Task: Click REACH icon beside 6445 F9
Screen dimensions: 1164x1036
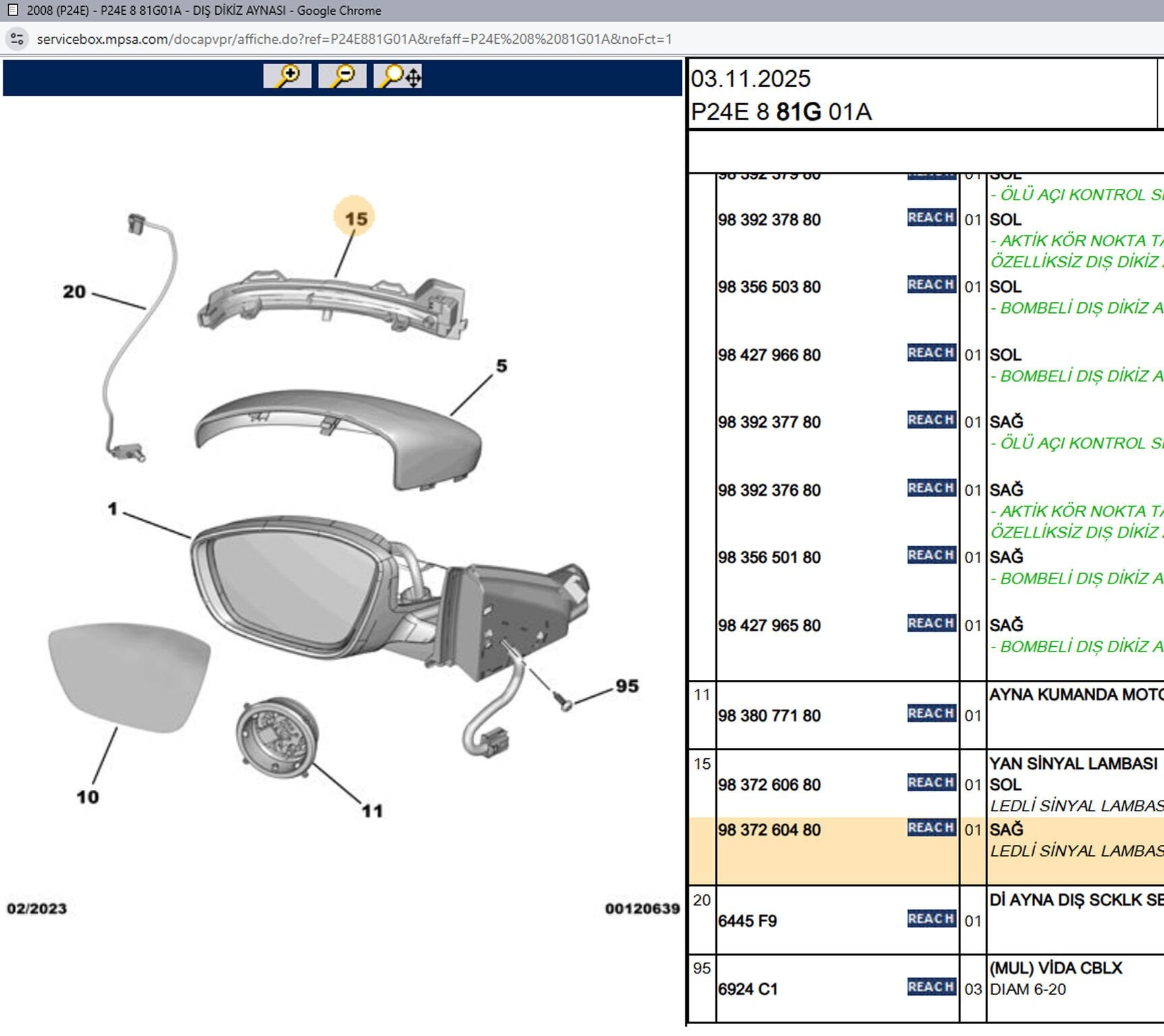Action: [x=931, y=919]
